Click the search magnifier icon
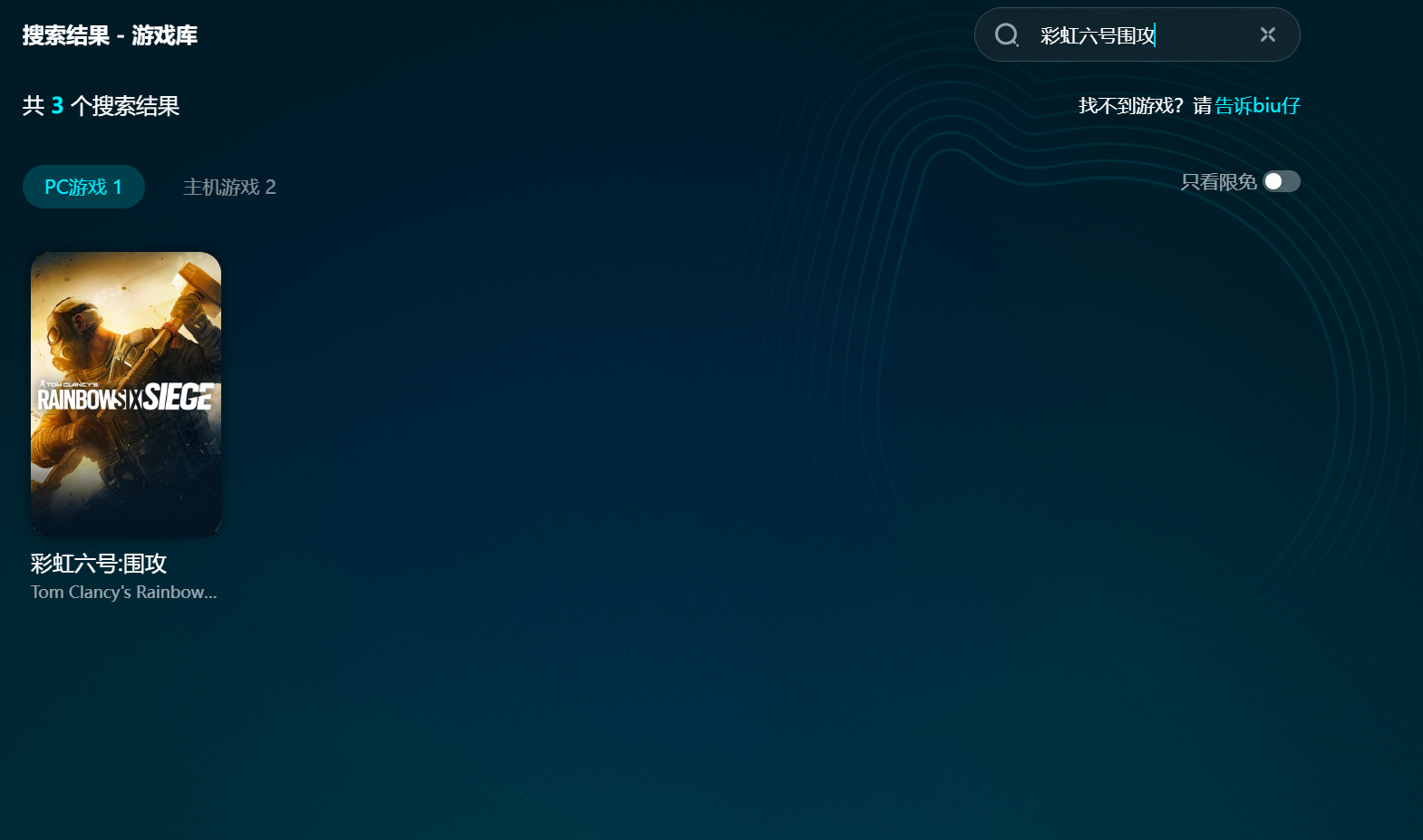Viewport: 1423px width, 840px height. pos(1007,35)
